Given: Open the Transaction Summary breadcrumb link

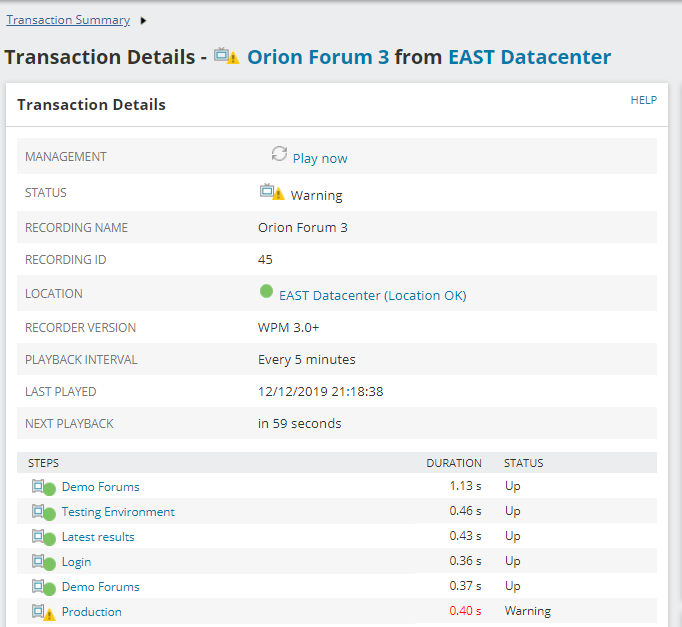Looking at the screenshot, I should [68, 20].
